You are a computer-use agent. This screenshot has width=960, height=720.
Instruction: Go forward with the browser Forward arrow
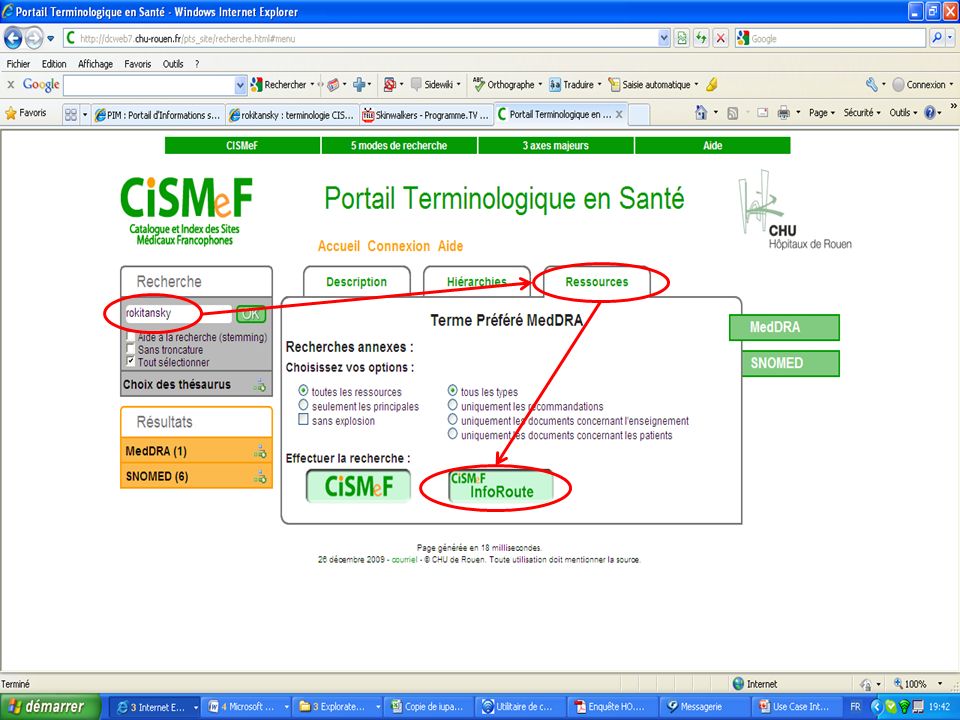coord(34,39)
